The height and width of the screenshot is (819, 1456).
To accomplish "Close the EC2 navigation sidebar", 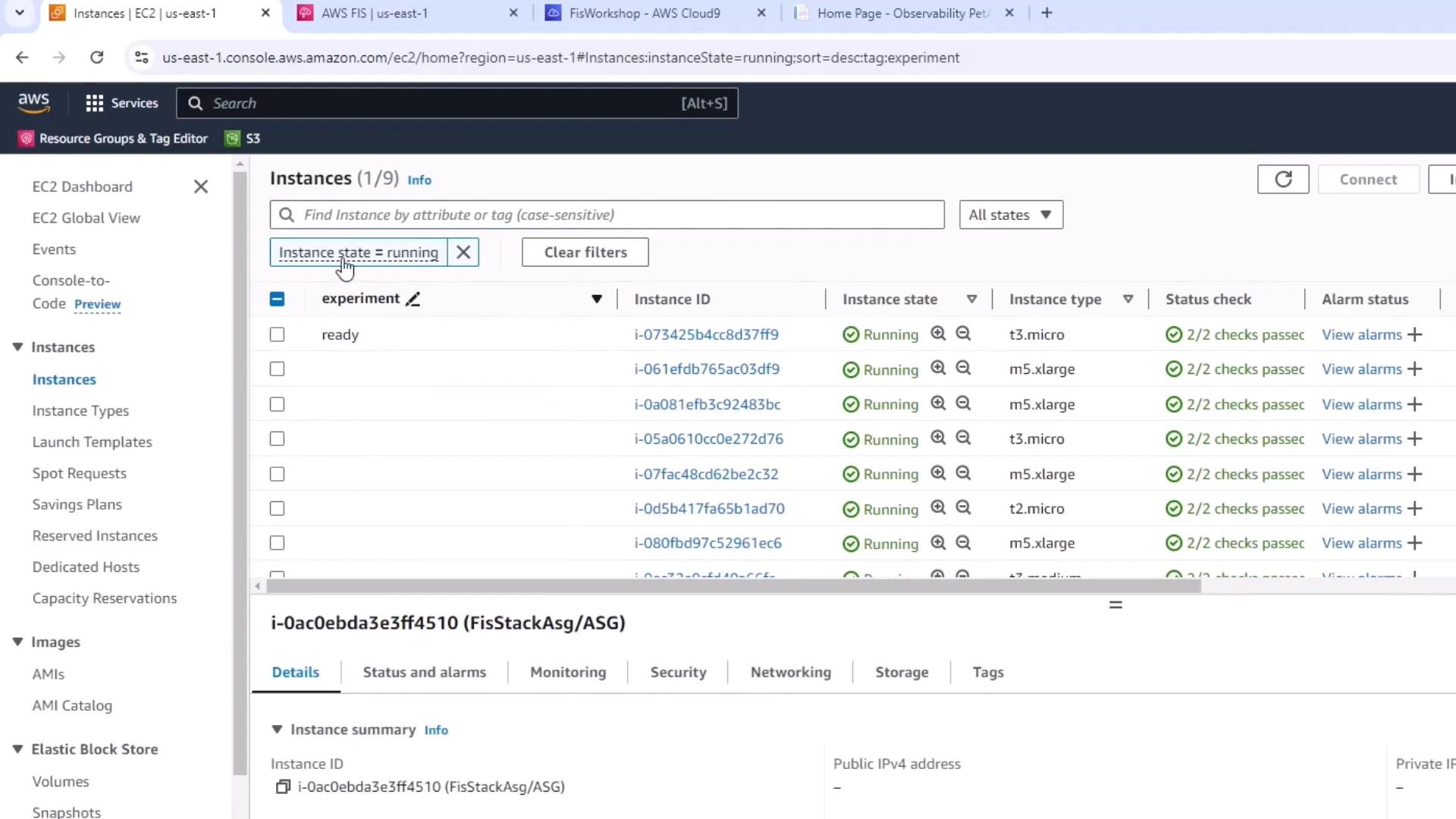I will coord(201,187).
